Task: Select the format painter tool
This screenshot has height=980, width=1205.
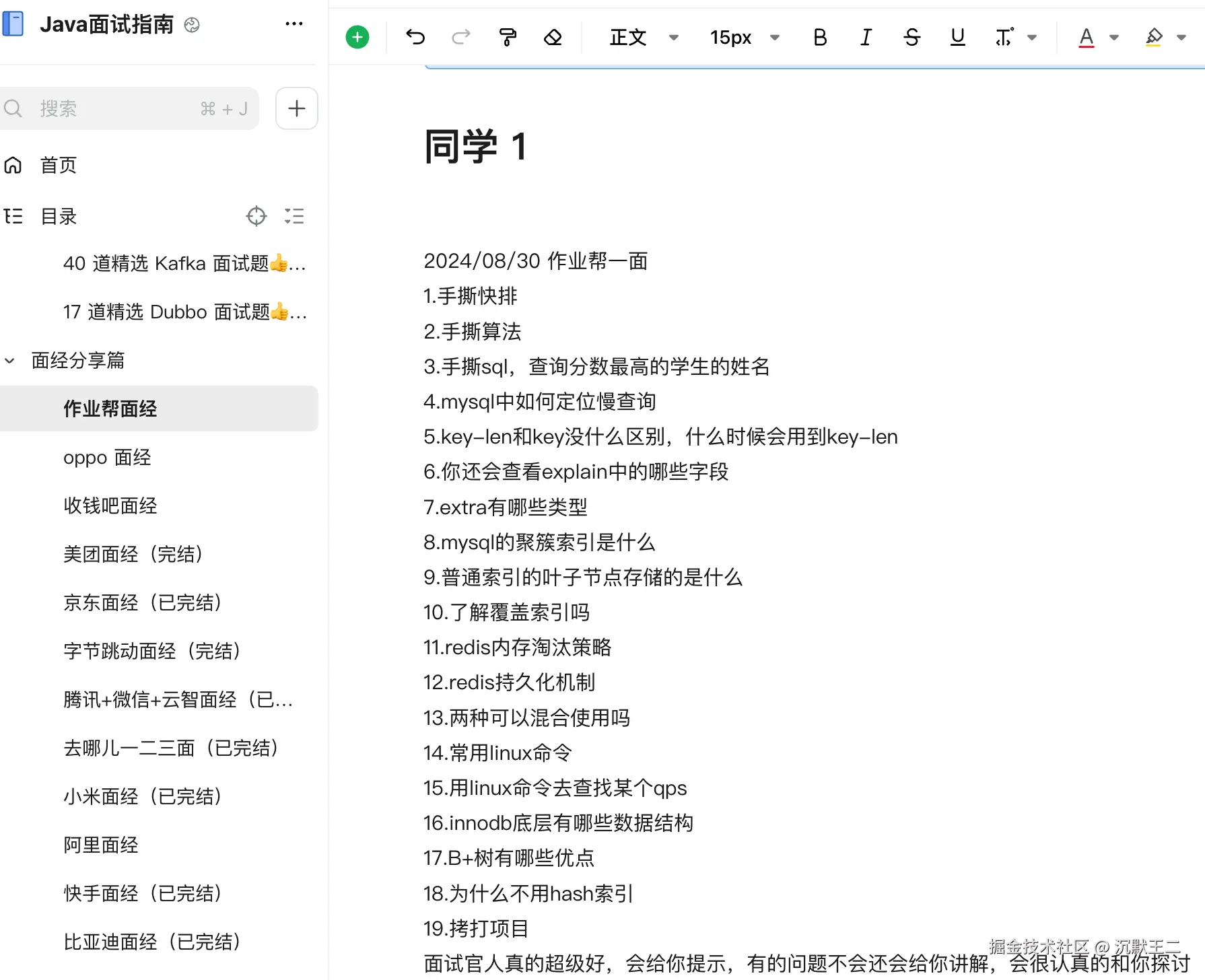Action: coord(507,37)
